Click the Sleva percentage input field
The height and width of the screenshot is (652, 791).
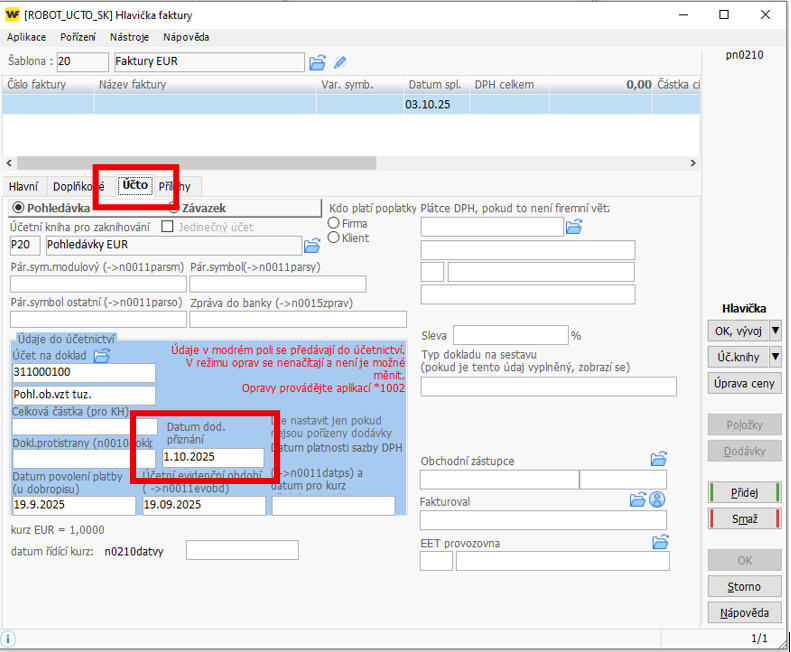[x=510, y=335]
